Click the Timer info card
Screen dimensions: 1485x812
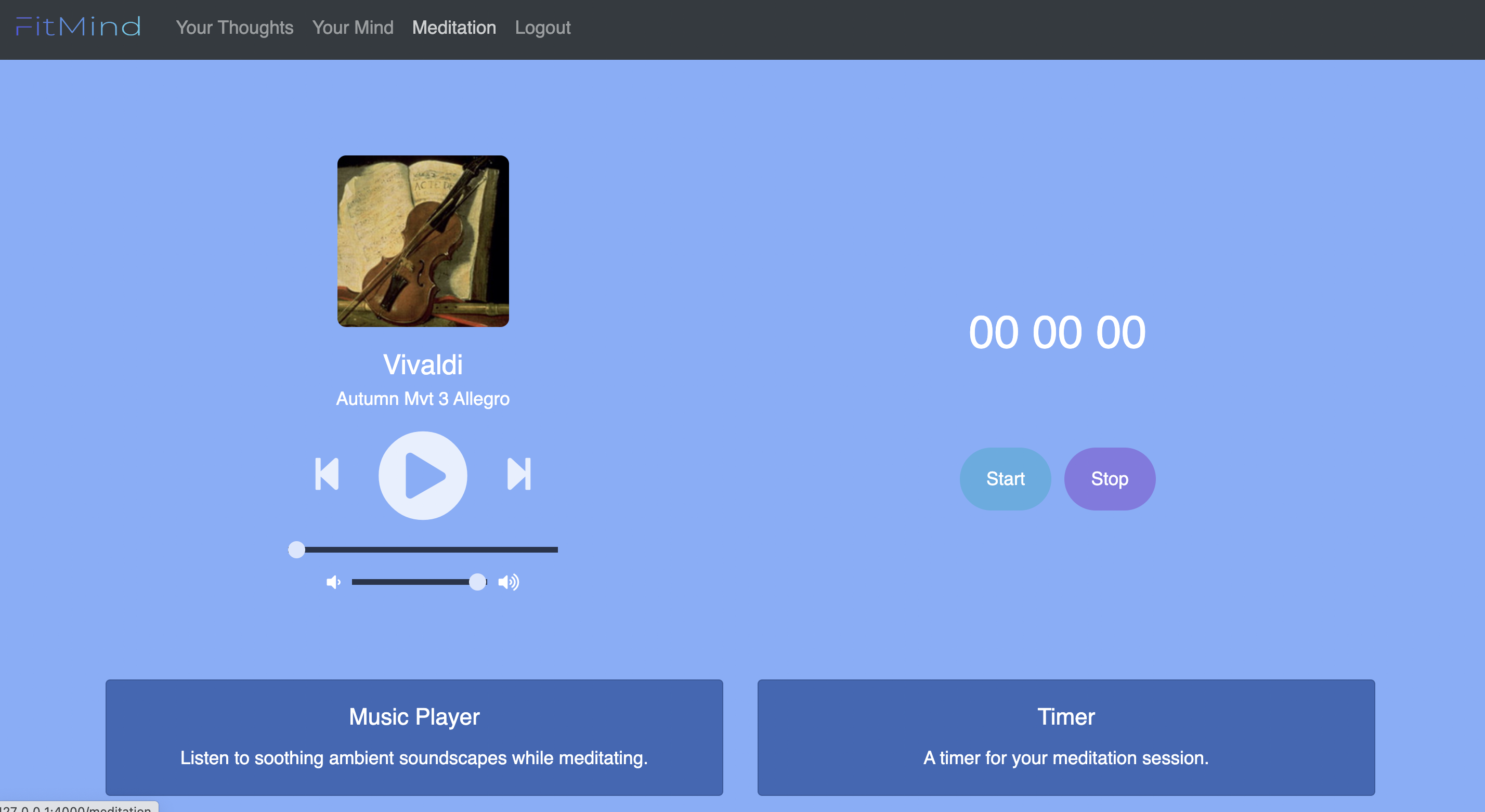coord(1065,737)
